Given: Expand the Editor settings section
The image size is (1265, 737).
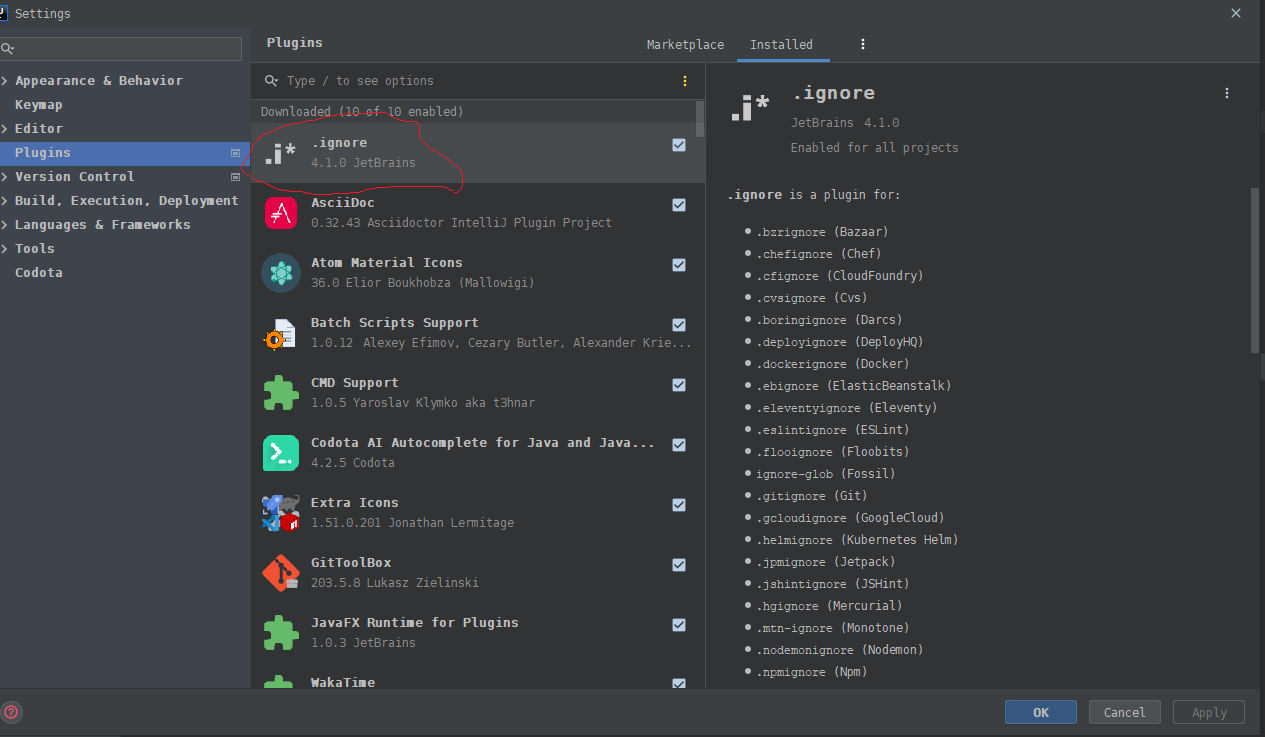Looking at the screenshot, I should 5,129.
